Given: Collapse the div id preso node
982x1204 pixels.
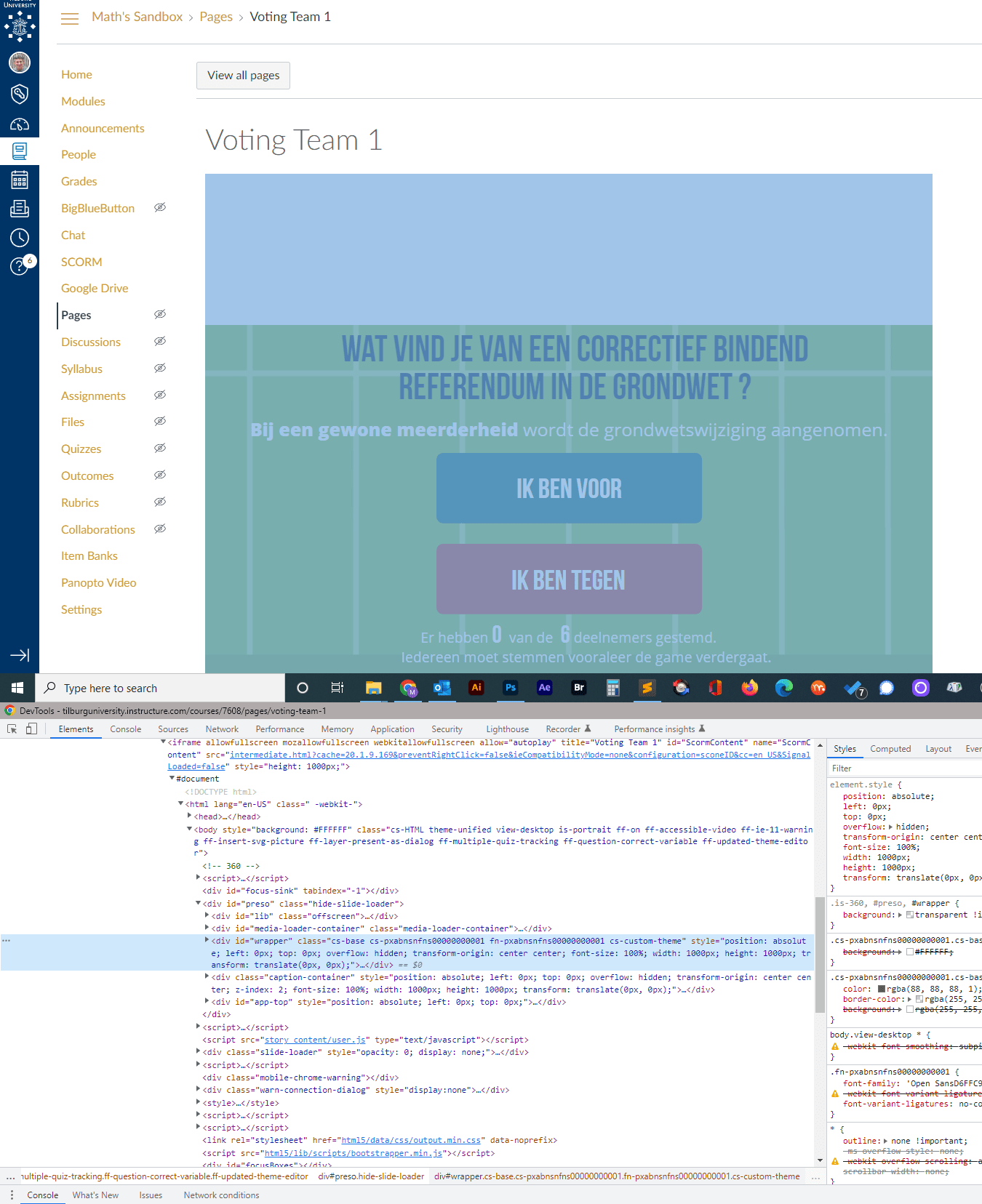Looking at the screenshot, I should (198, 904).
